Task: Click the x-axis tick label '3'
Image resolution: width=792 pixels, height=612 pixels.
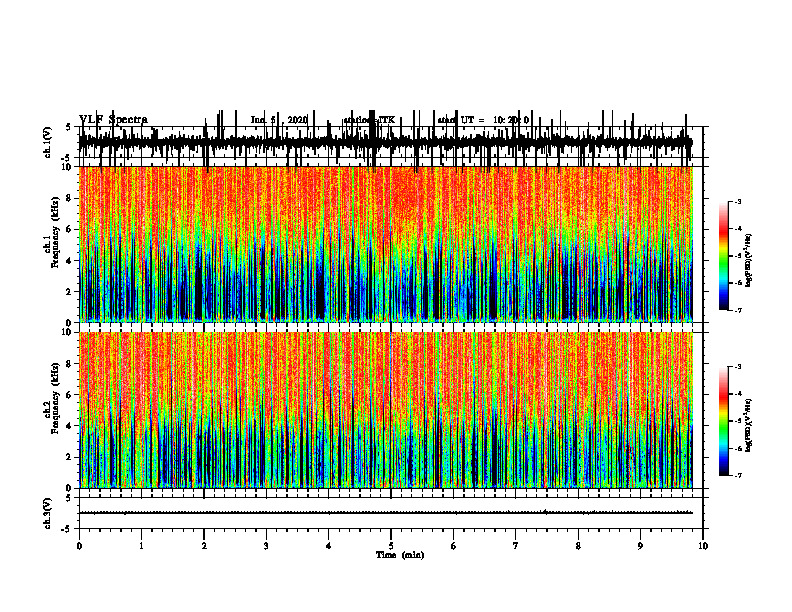Action: pyautogui.click(x=266, y=546)
